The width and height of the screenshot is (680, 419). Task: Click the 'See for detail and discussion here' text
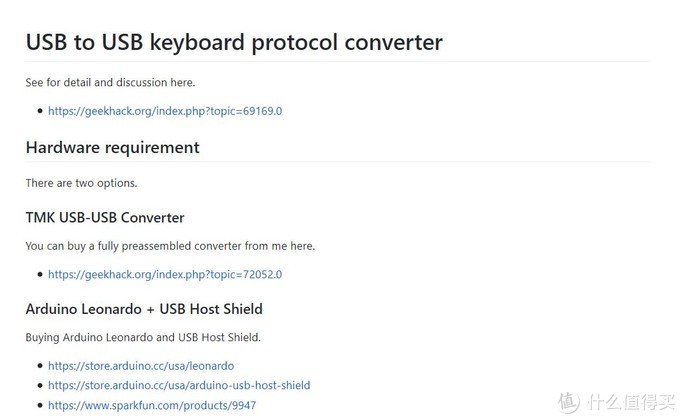click(x=110, y=82)
